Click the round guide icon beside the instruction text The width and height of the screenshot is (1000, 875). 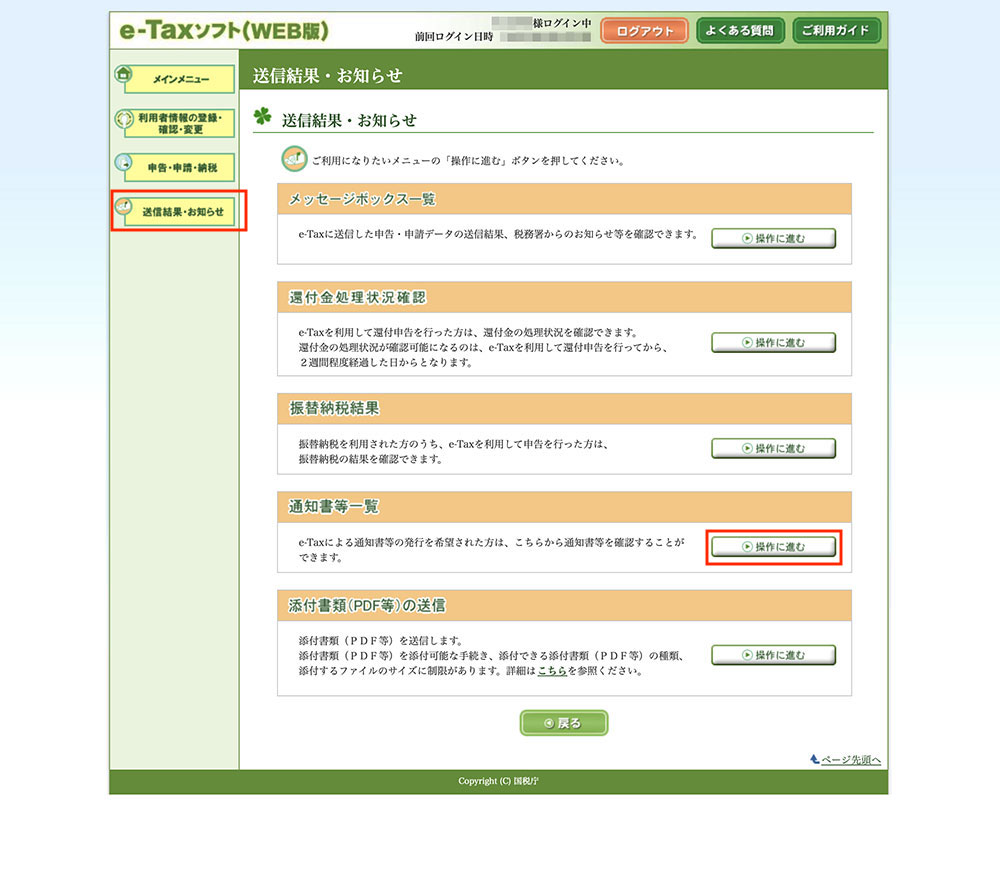pos(294,159)
